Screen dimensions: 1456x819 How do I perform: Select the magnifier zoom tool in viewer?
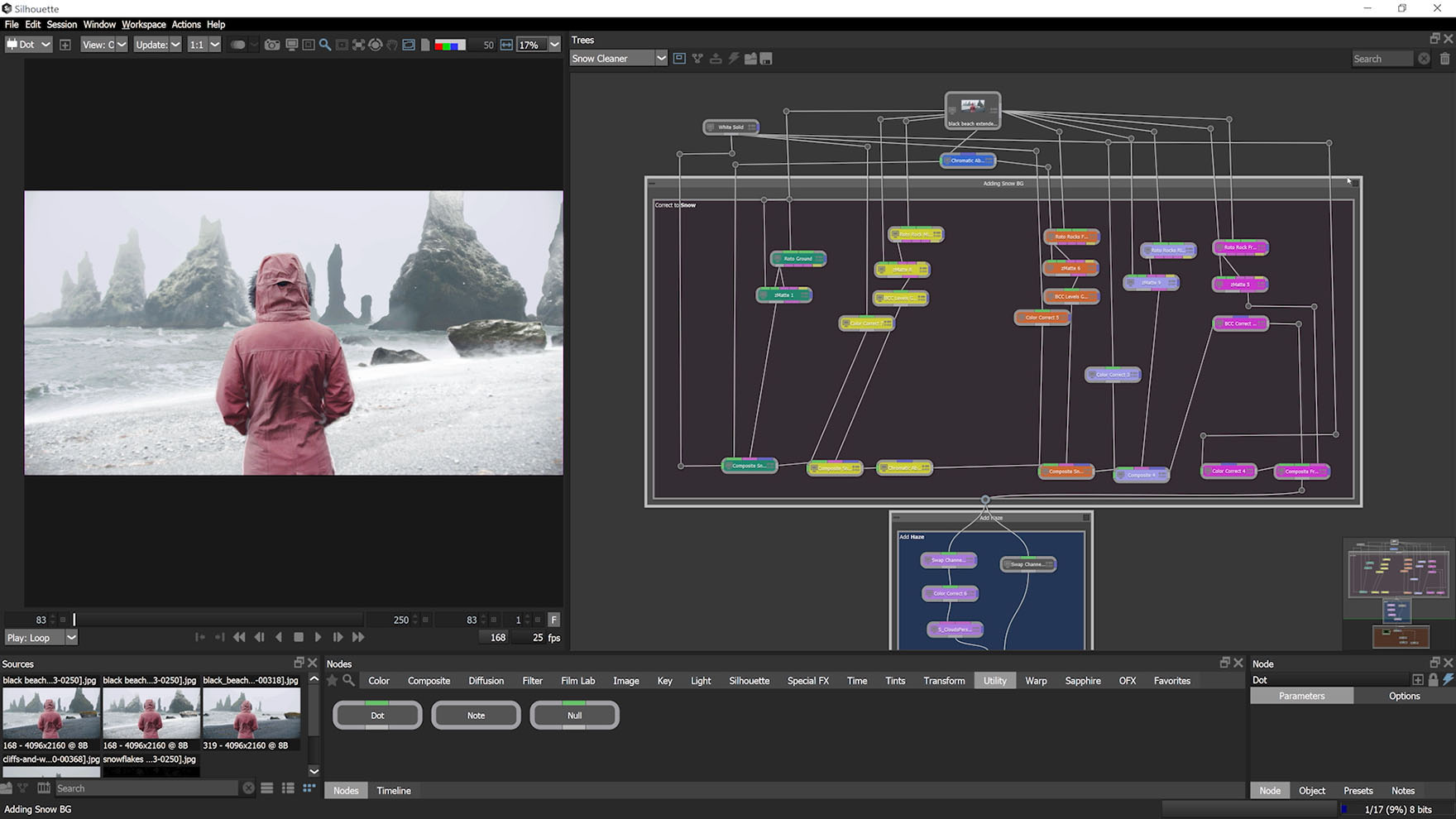coord(325,45)
